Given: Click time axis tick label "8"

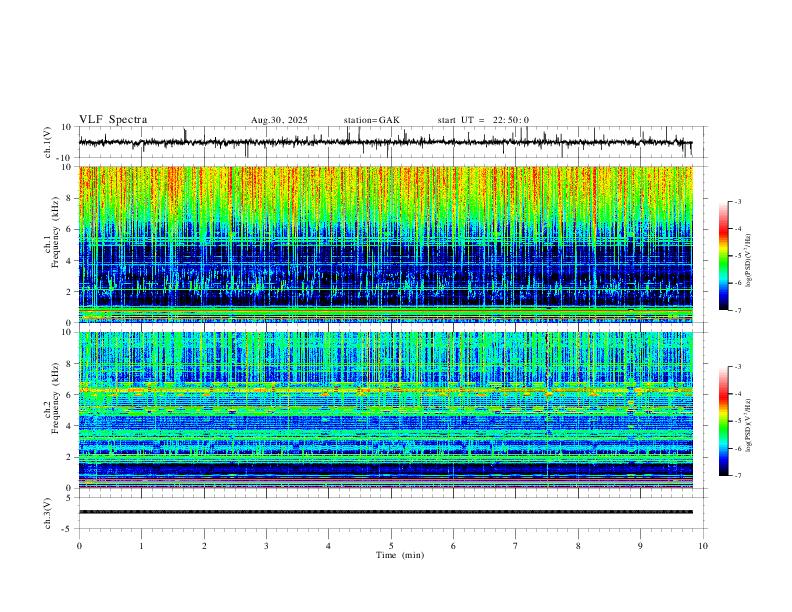Looking at the screenshot, I should tap(578, 546).
